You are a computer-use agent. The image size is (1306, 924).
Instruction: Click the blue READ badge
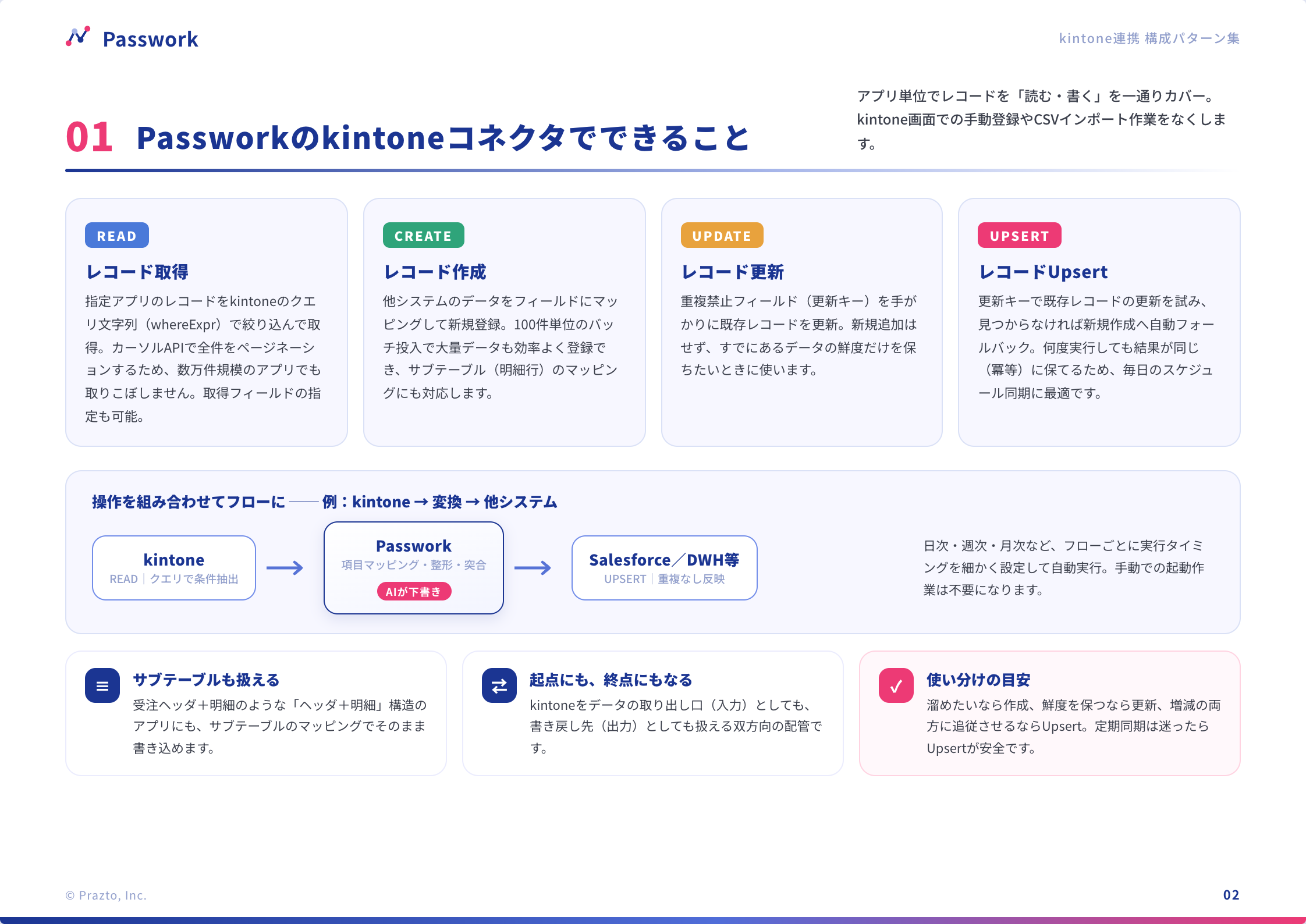click(x=117, y=236)
